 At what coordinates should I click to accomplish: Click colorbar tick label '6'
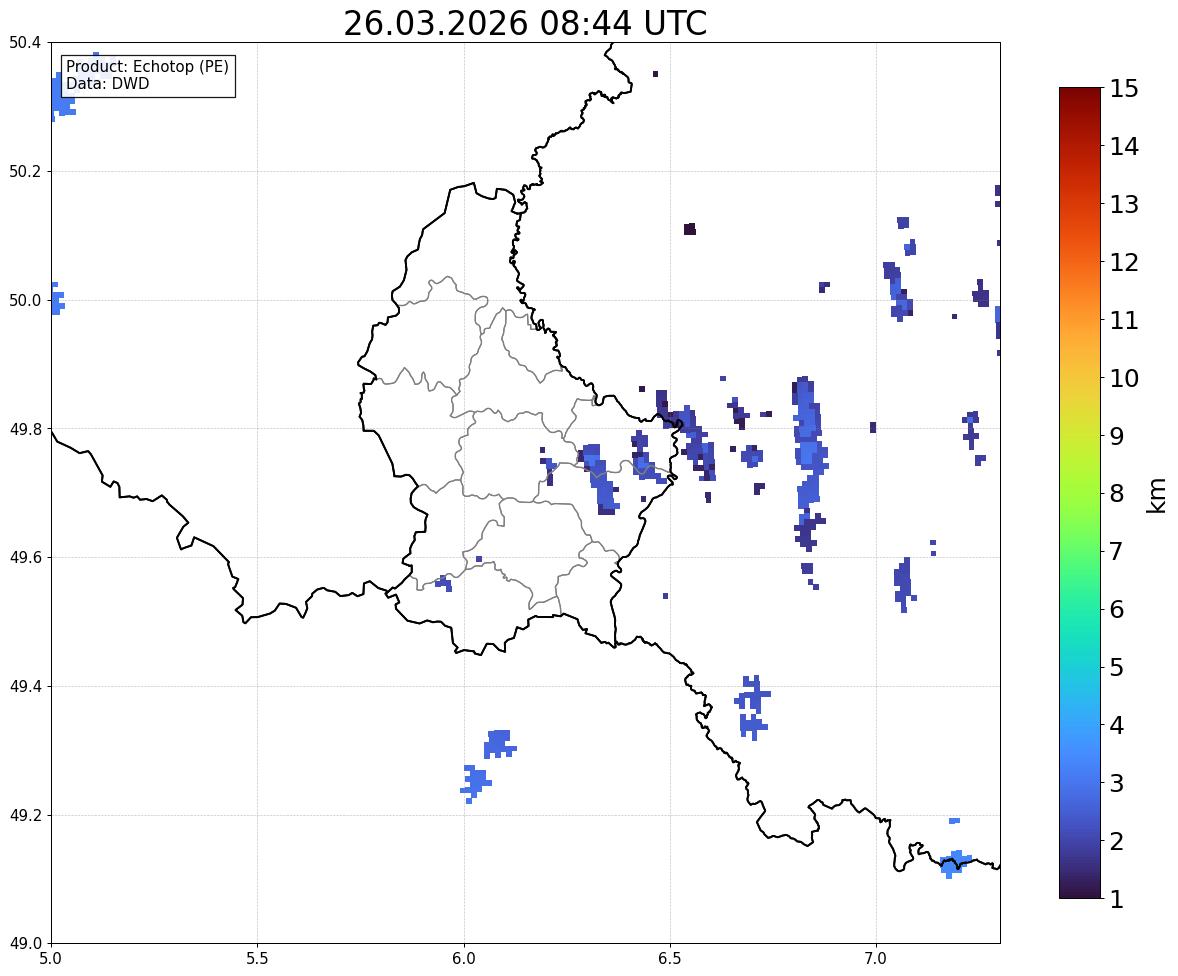1117,609
